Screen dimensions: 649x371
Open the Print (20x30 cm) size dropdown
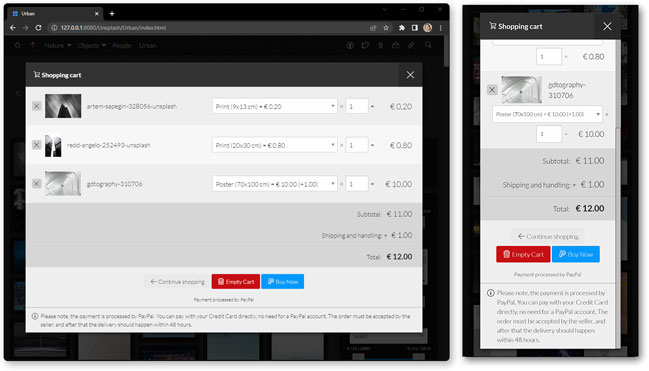(274, 145)
